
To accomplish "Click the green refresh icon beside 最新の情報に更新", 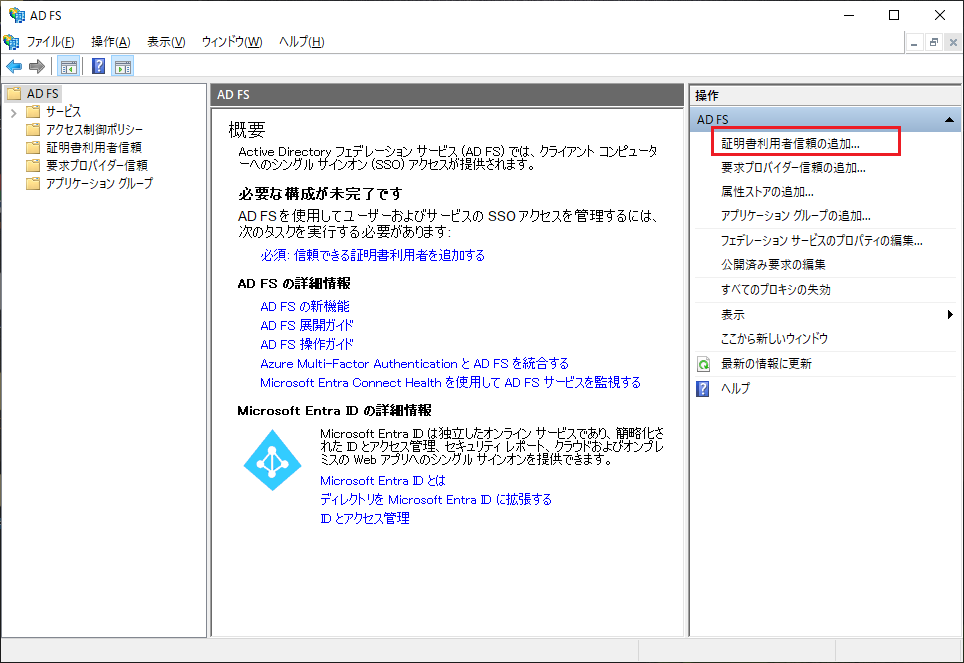I will pos(703,364).
